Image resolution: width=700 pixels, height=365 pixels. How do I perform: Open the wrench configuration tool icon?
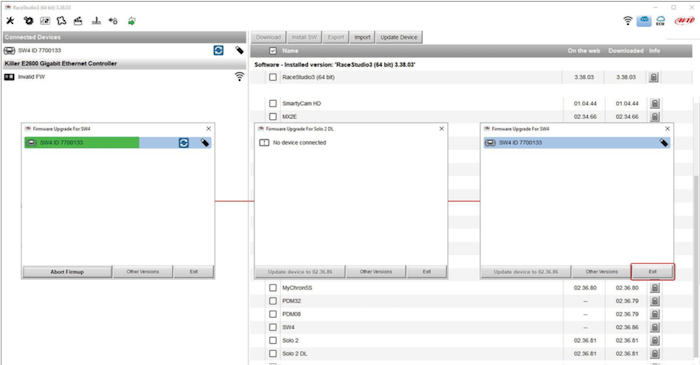click(10, 21)
